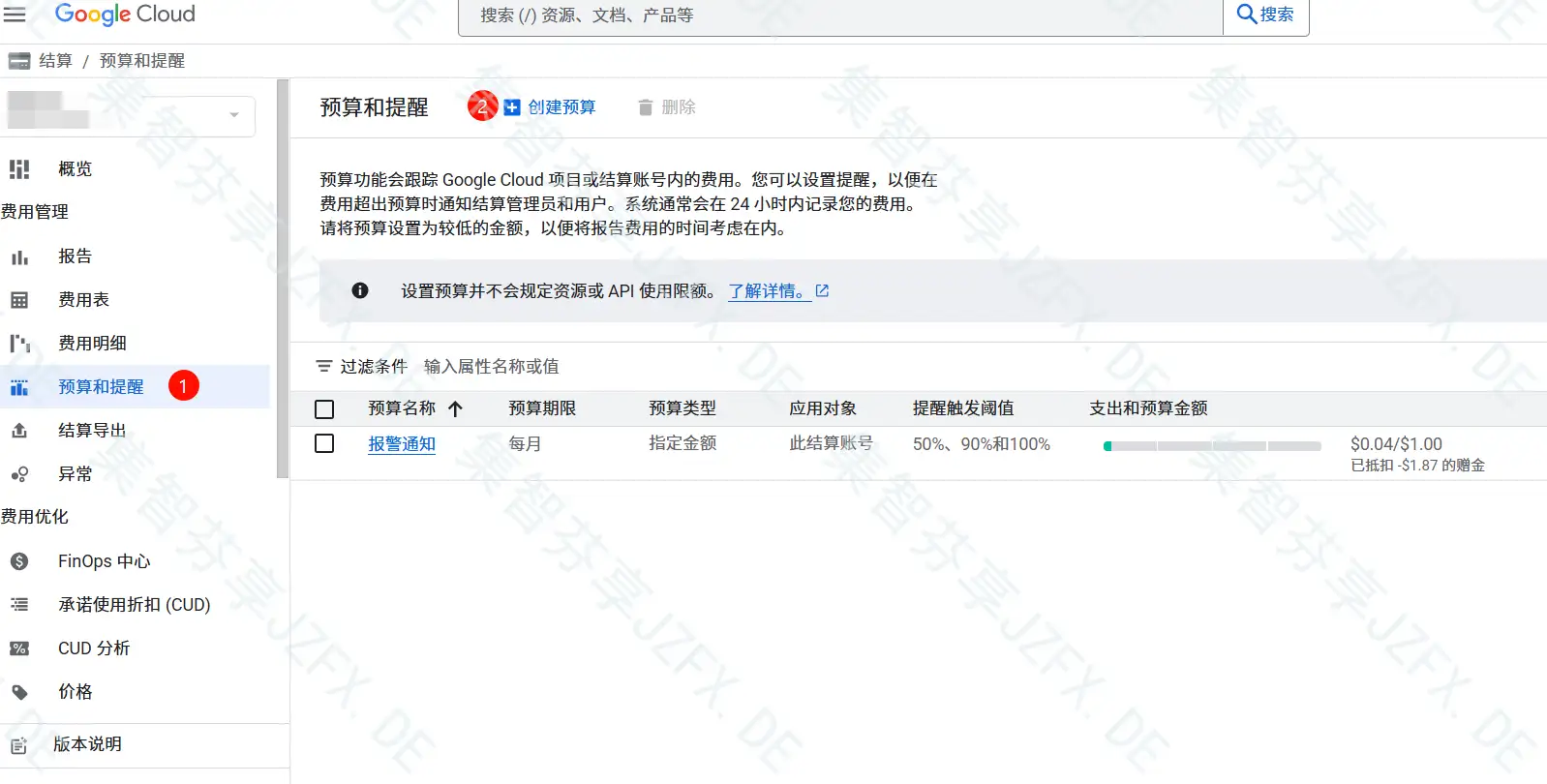Open the 了解详情 link

pyautogui.click(x=770, y=291)
